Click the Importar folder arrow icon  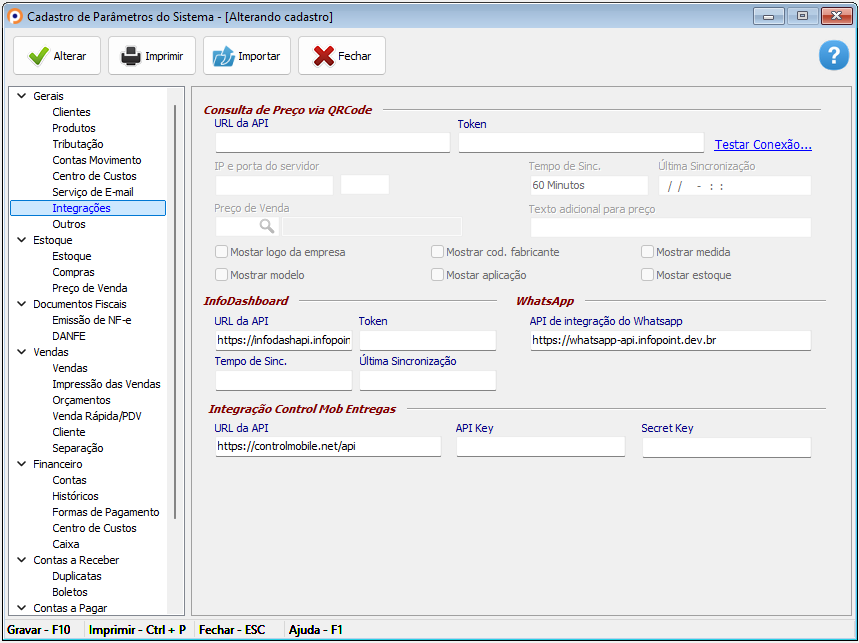click(x=223, y=57)
